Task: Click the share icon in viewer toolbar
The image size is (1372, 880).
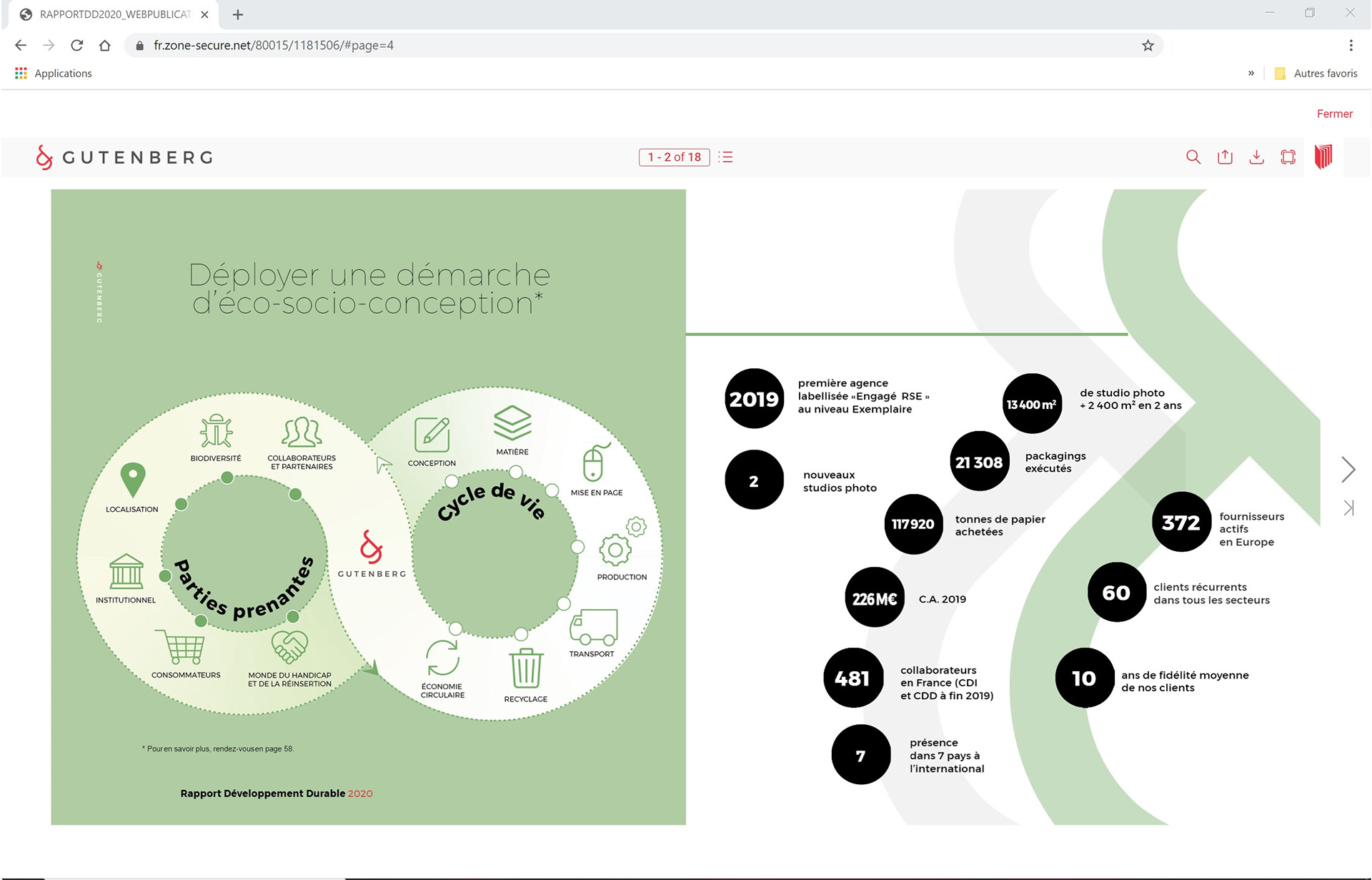Action: pyautogui.click(x=1225, y=157)
